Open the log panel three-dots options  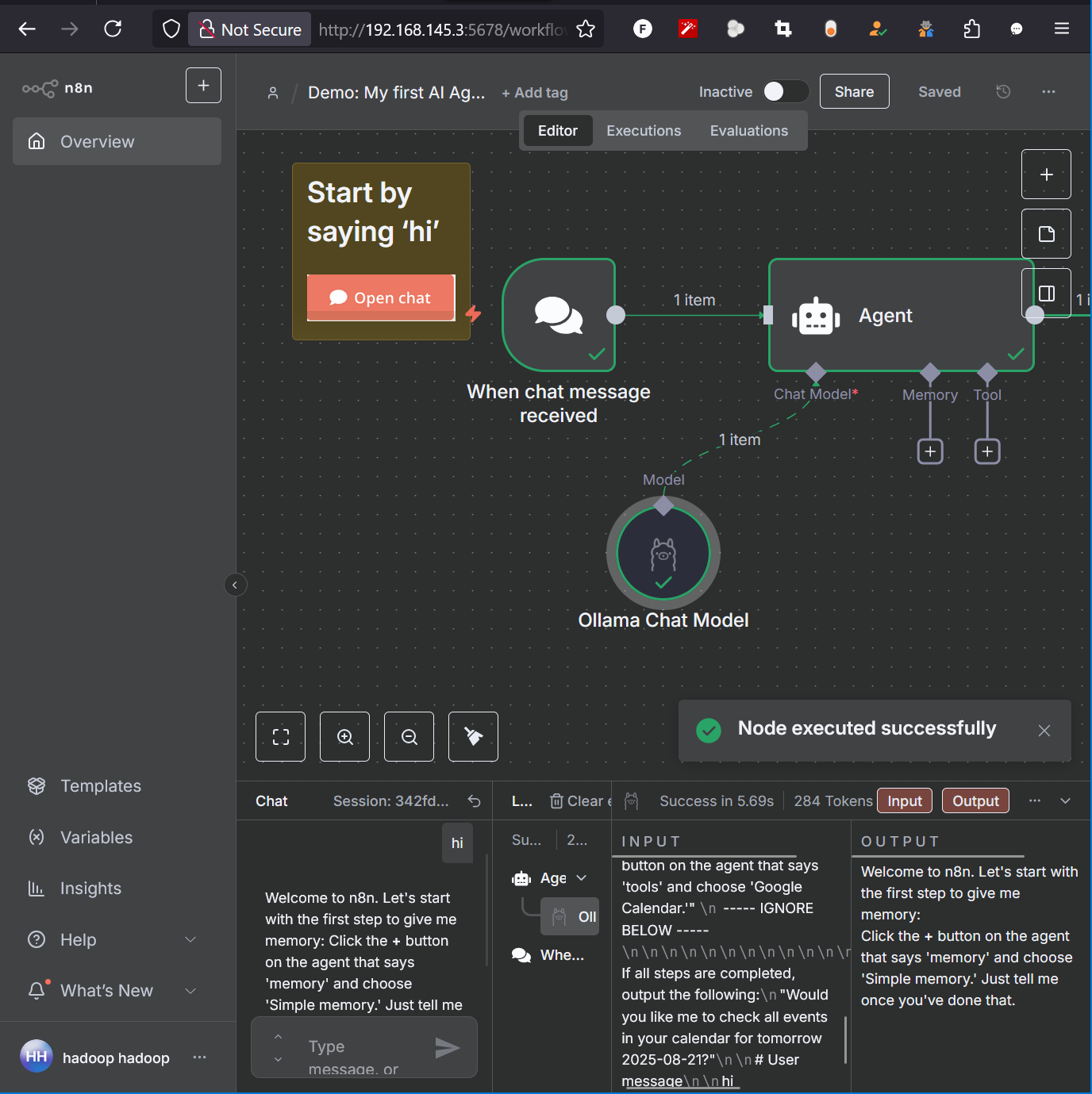point(1034,801)
